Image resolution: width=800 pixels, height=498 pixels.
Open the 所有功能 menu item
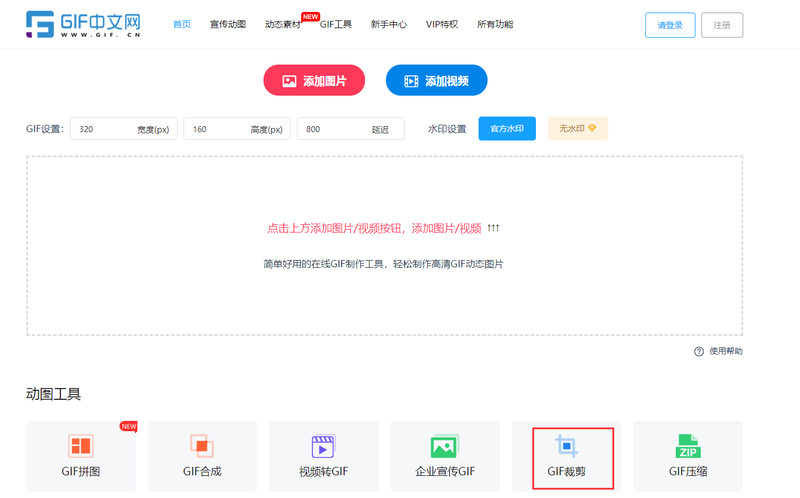click(x=495, y=24)
